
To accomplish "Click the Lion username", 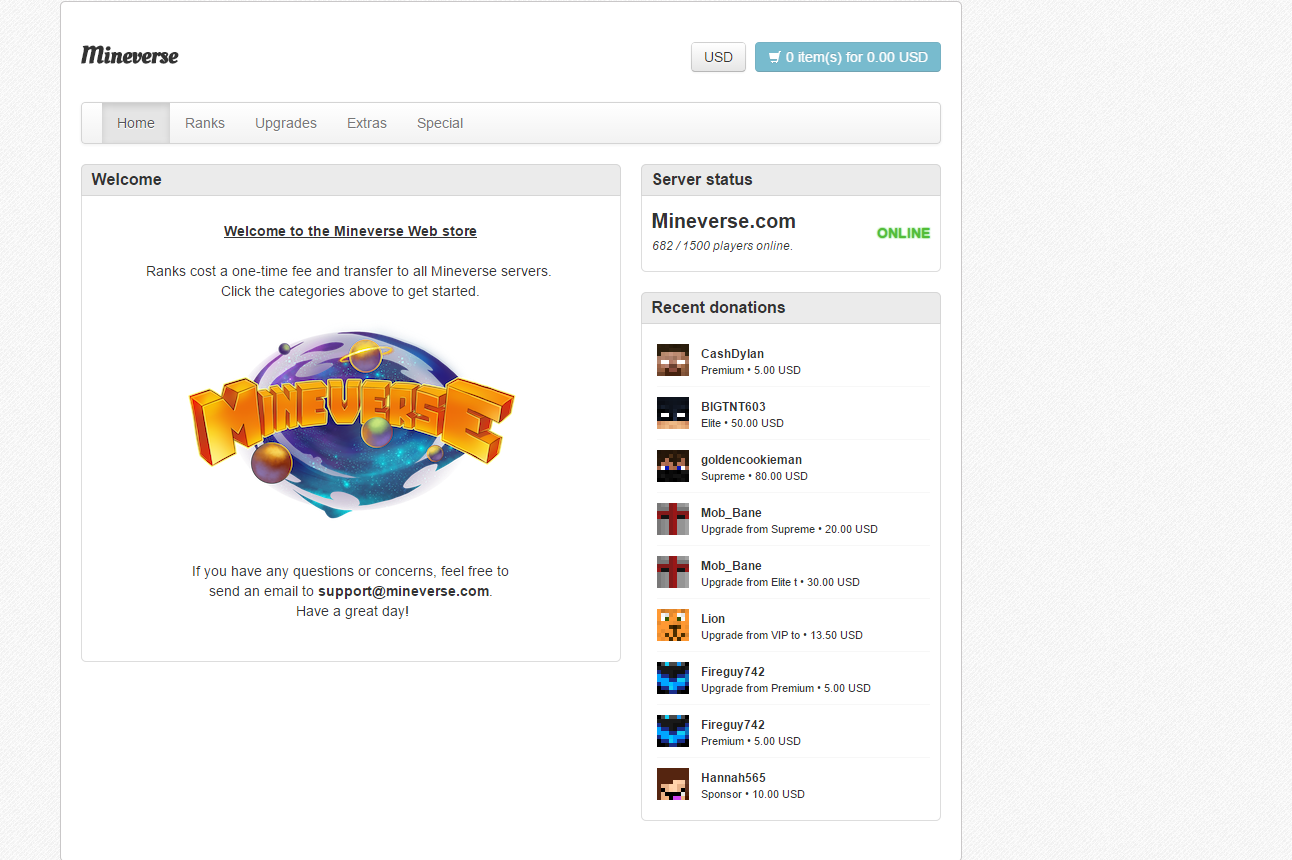I will (713, 619).
